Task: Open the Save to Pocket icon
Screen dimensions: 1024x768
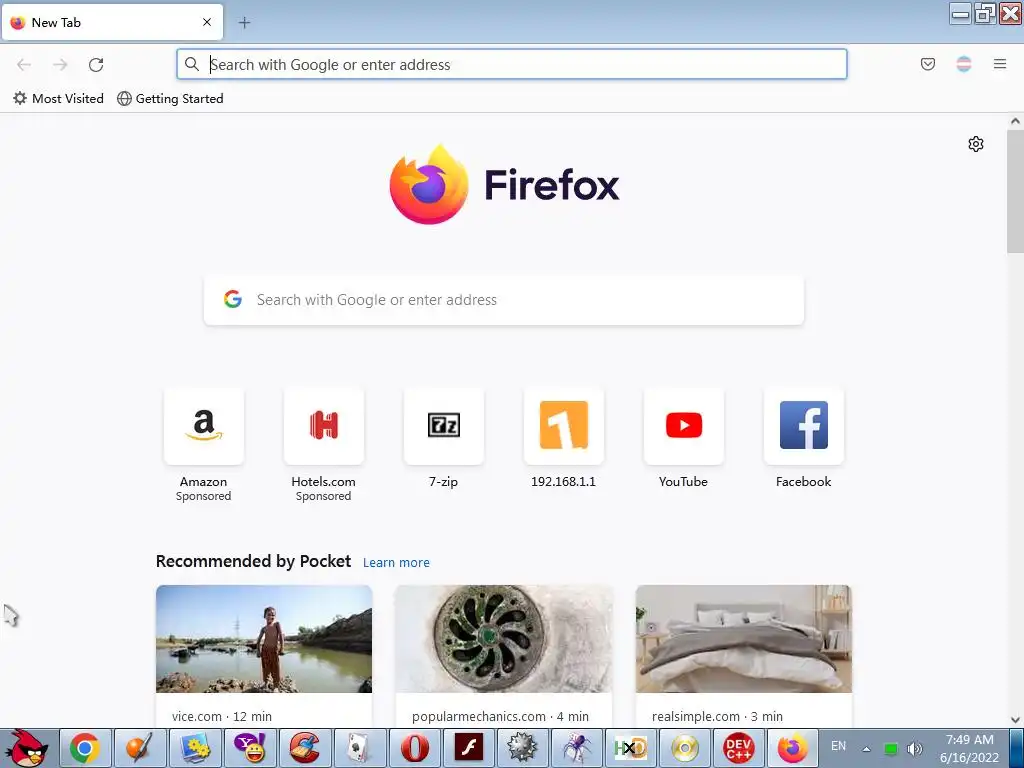Action: tap(927, 64)
